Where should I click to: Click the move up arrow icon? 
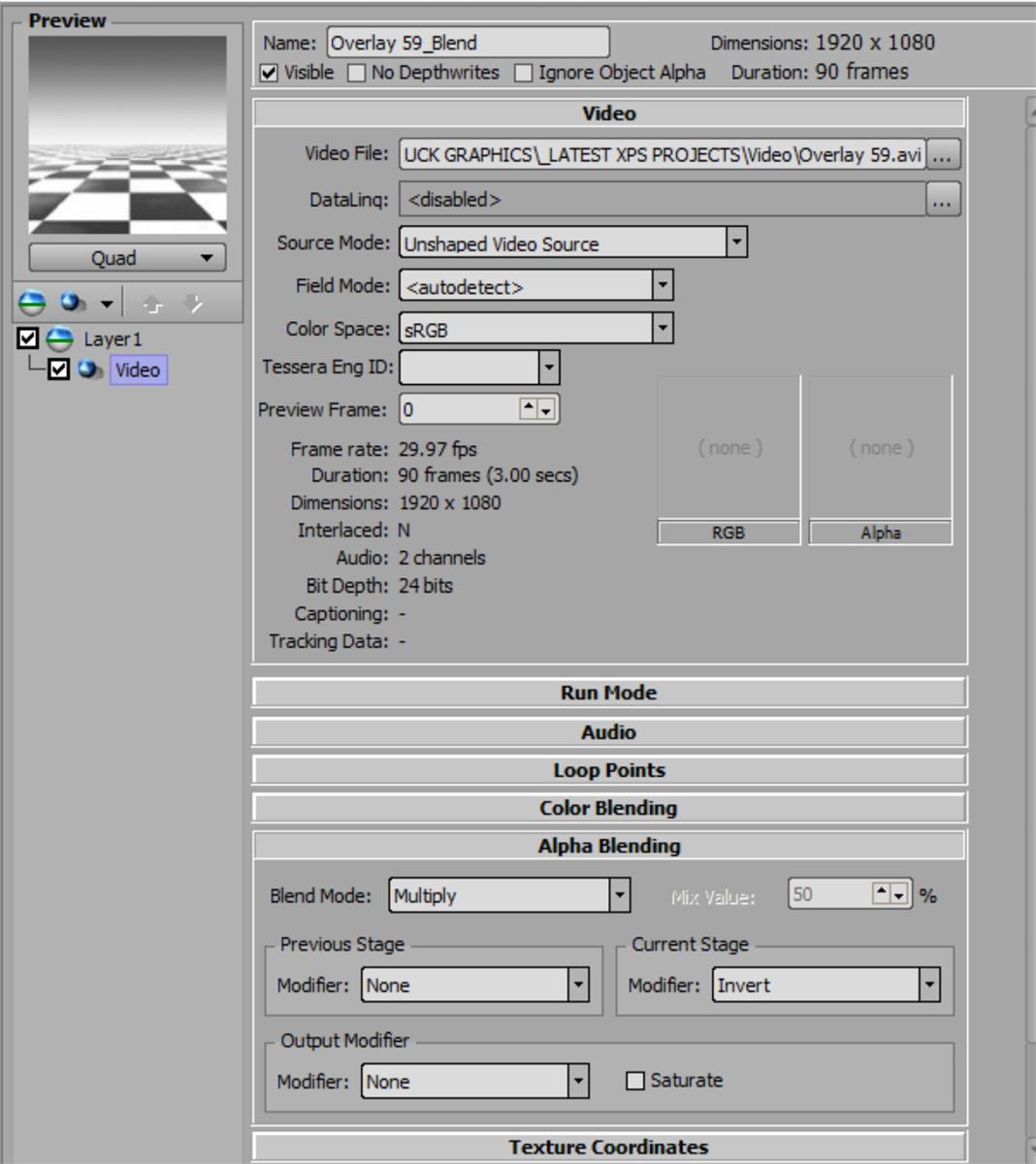coord(153,305)
